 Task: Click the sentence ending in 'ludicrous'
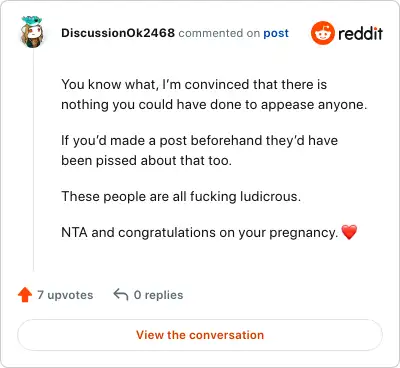tap(181, 196)
